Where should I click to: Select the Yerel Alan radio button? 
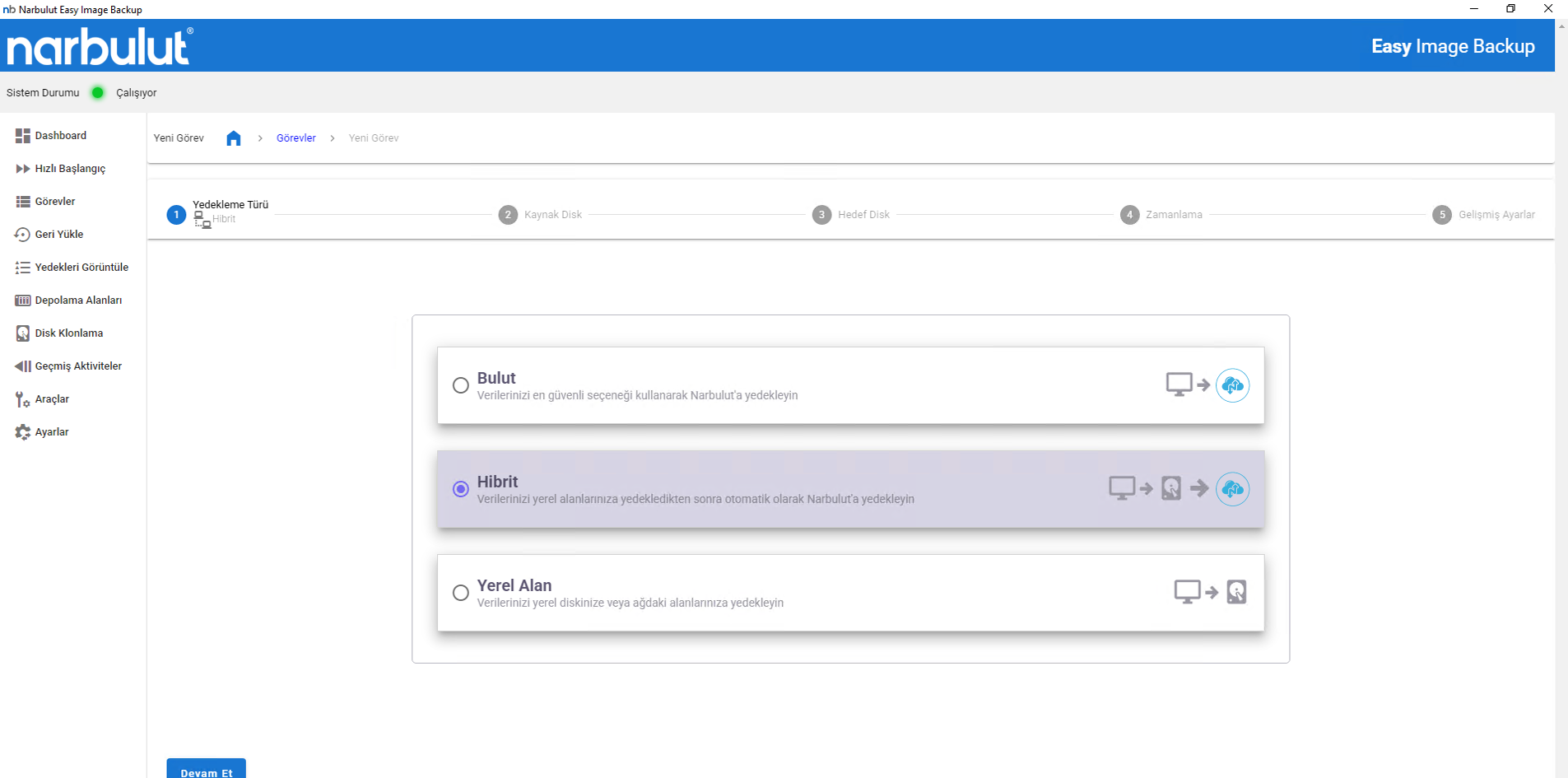(x=461, y=593)
